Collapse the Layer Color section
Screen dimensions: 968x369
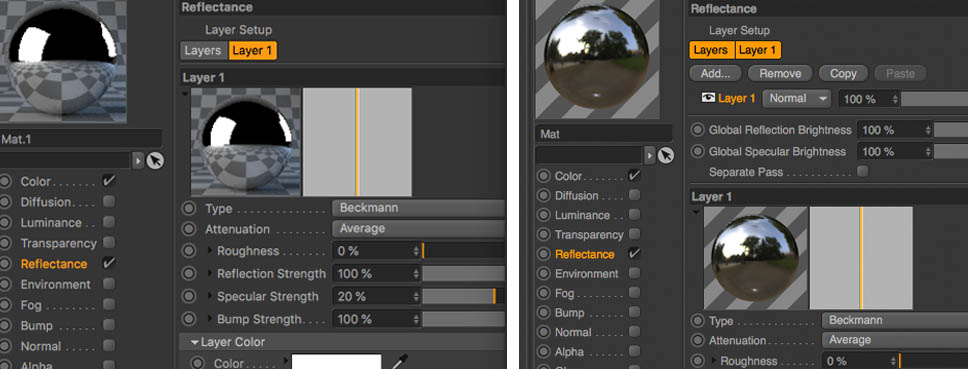click(195, 342)
